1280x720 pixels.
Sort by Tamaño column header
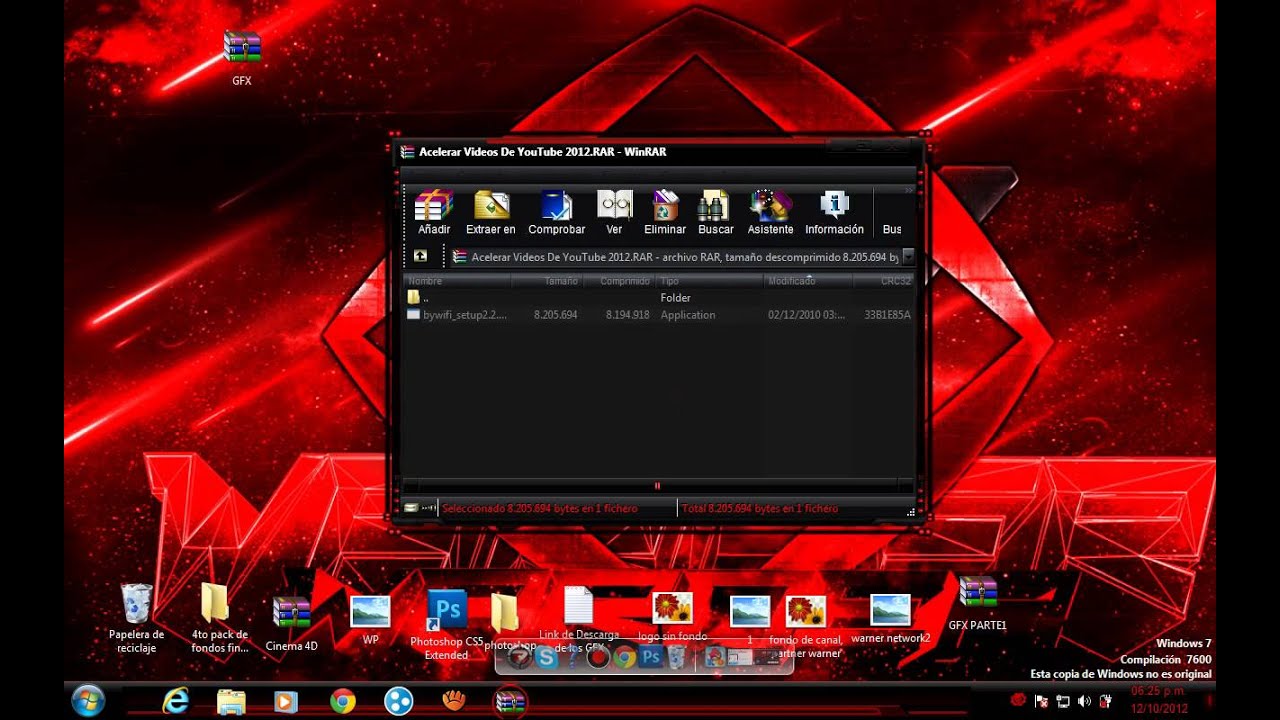point(548,281)
